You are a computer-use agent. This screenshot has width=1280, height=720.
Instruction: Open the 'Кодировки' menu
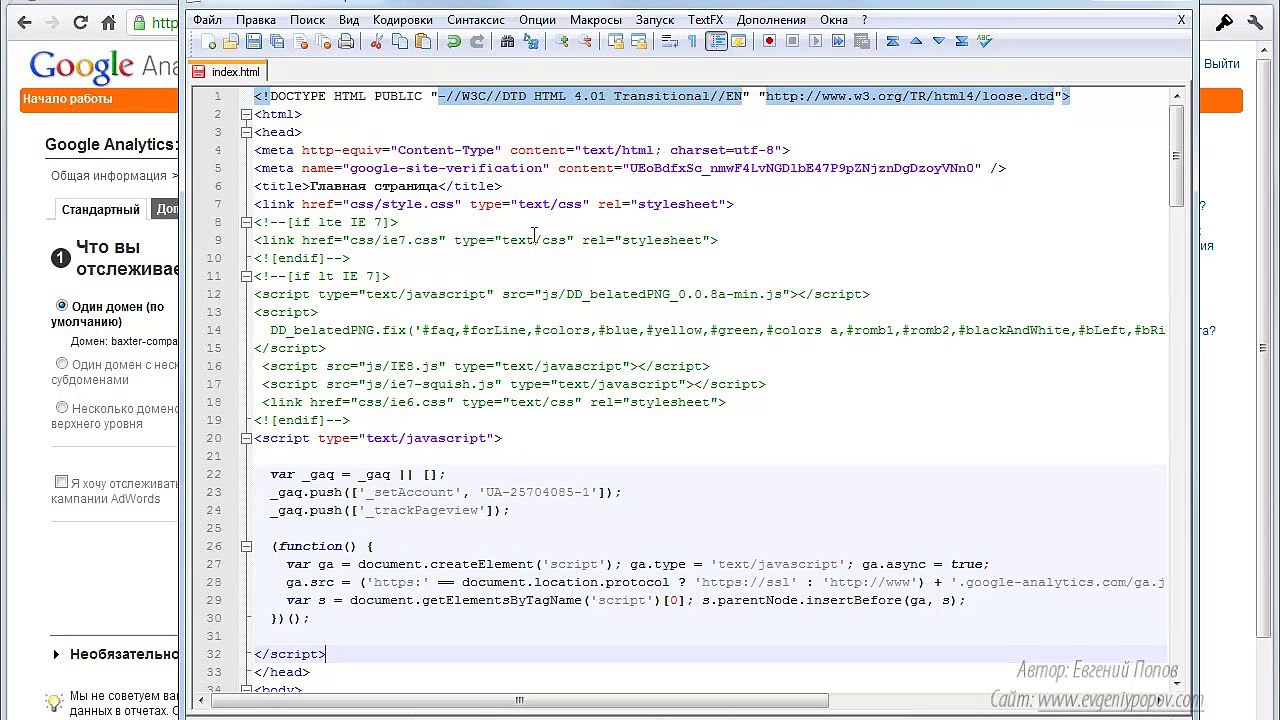click(402, 19)
